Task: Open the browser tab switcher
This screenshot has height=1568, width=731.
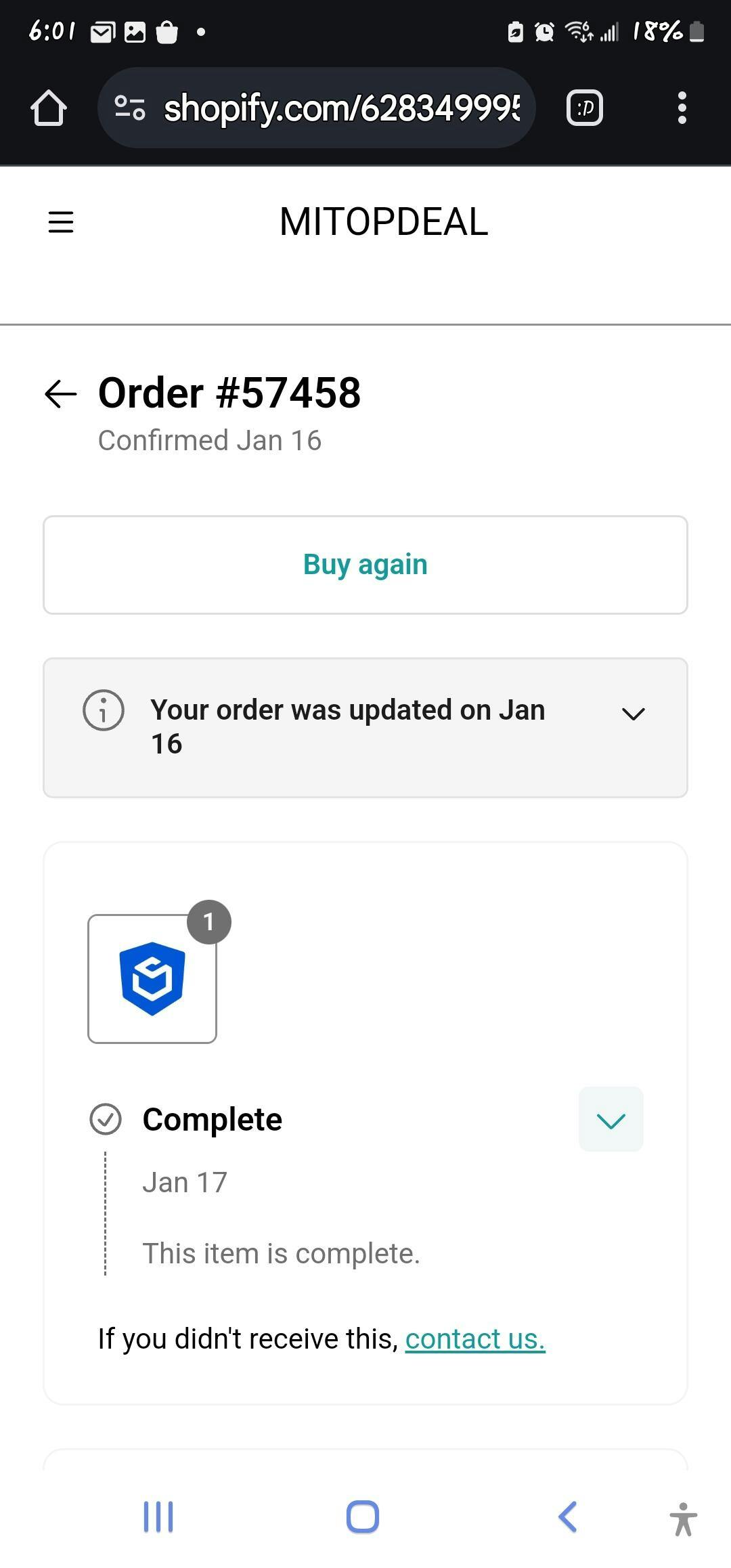Action: tap(584, 108)
